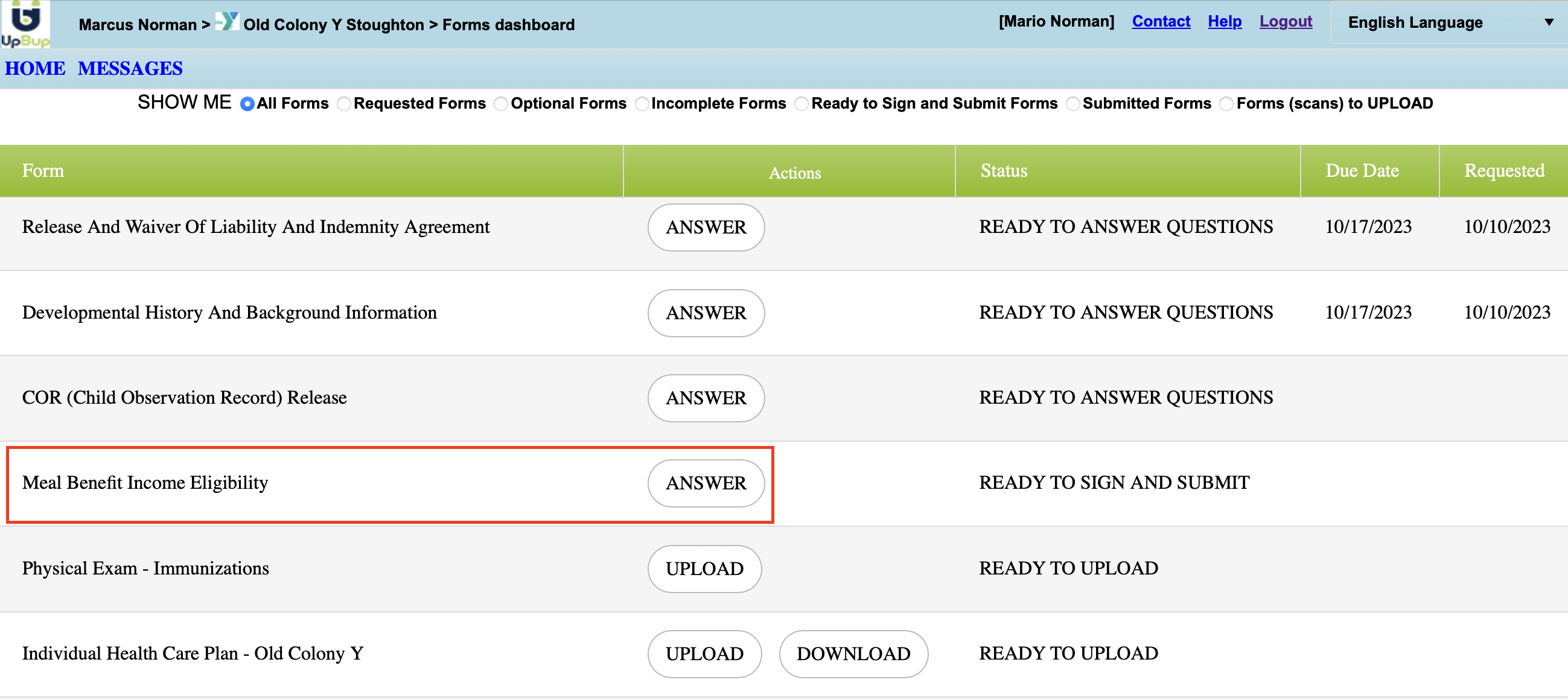Open the English Language dropdown
The height and width of the screenshot is (700, 1568).
(x=1447, y=22)
